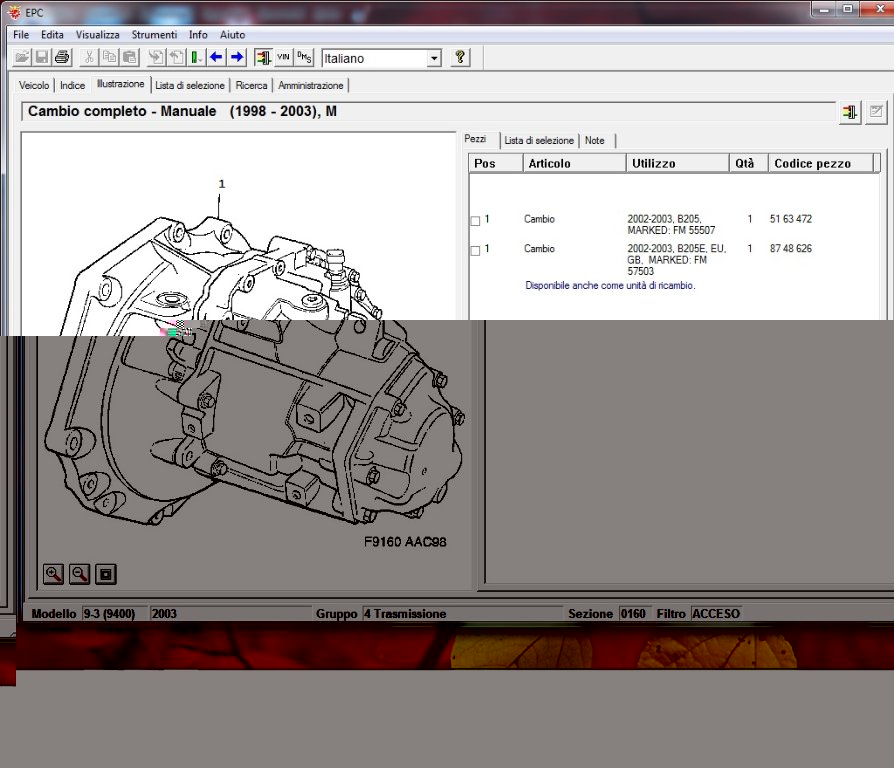Click the notes edit icon beside title
The width and height of the screenshot is (894, 768).
[876, 112]
